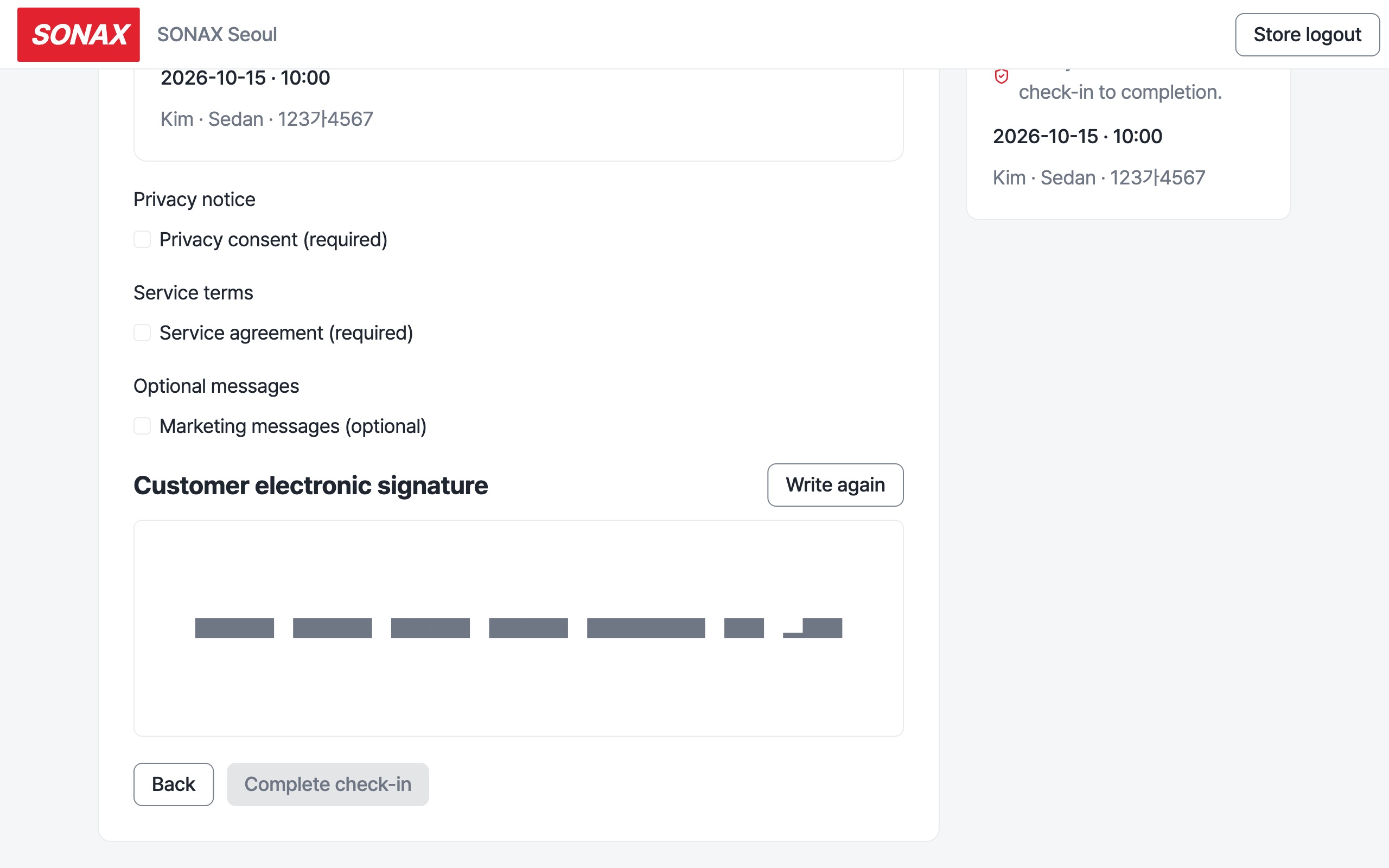This screenshot has width=1389, height=868.
Task: Click the red shield icon in the side card
Action: click(1001, 76)
